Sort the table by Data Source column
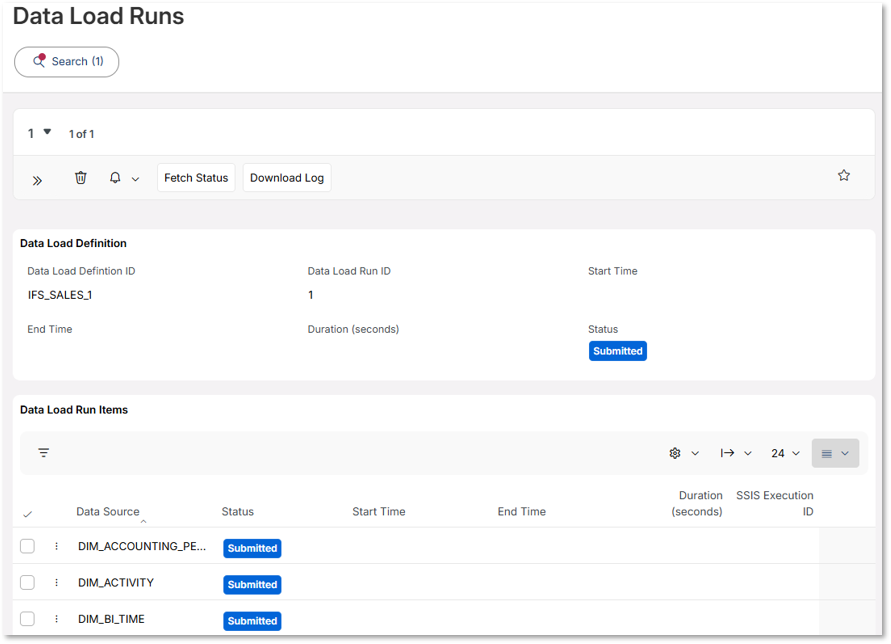Screen dimensions: 891x644 click(108, 511)
